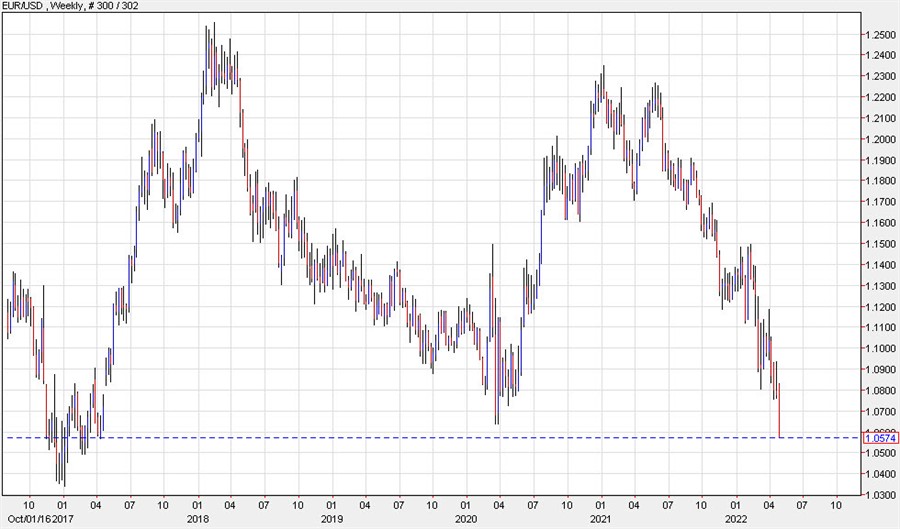
Task: Select the 1.1000 price axis label
Action: (x=882, y=349)
